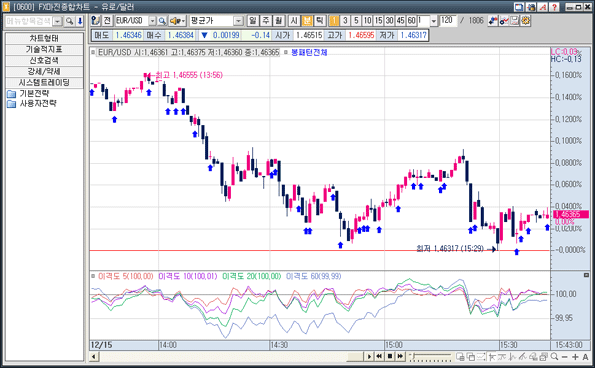Screen dimensions: 595x368
Task: Click the zoom magnifier icon in bottom toolbar
Action: tap(554, 357)
